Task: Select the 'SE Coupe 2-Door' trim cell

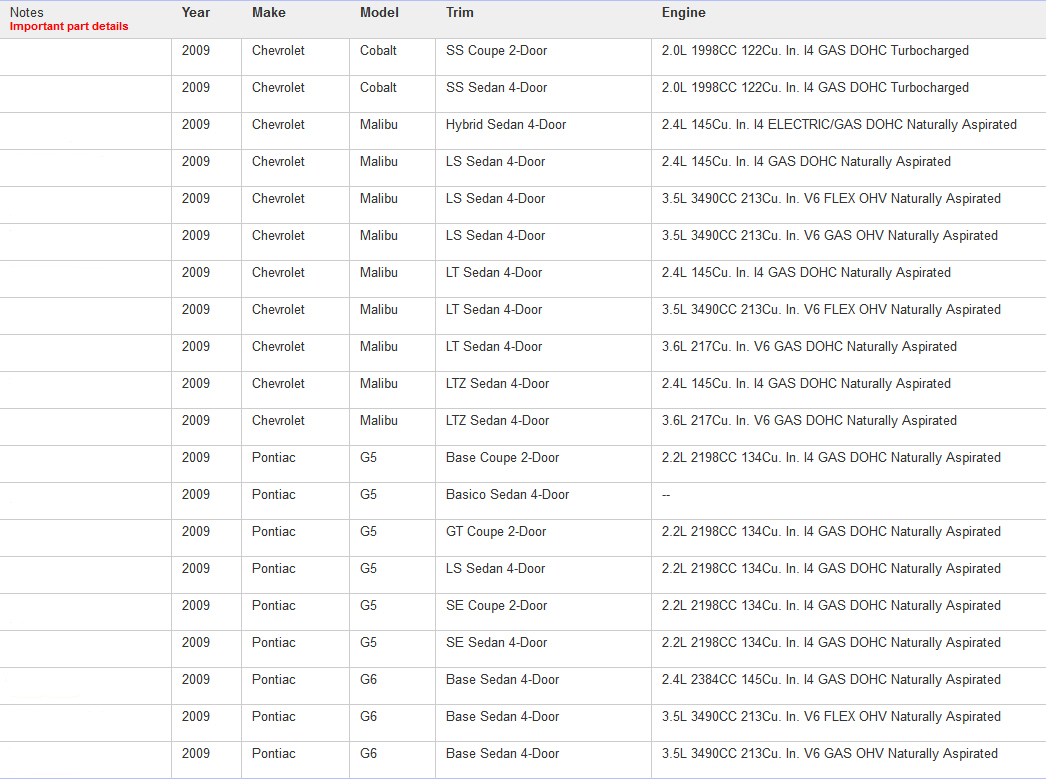Action: tap(496, 606)
